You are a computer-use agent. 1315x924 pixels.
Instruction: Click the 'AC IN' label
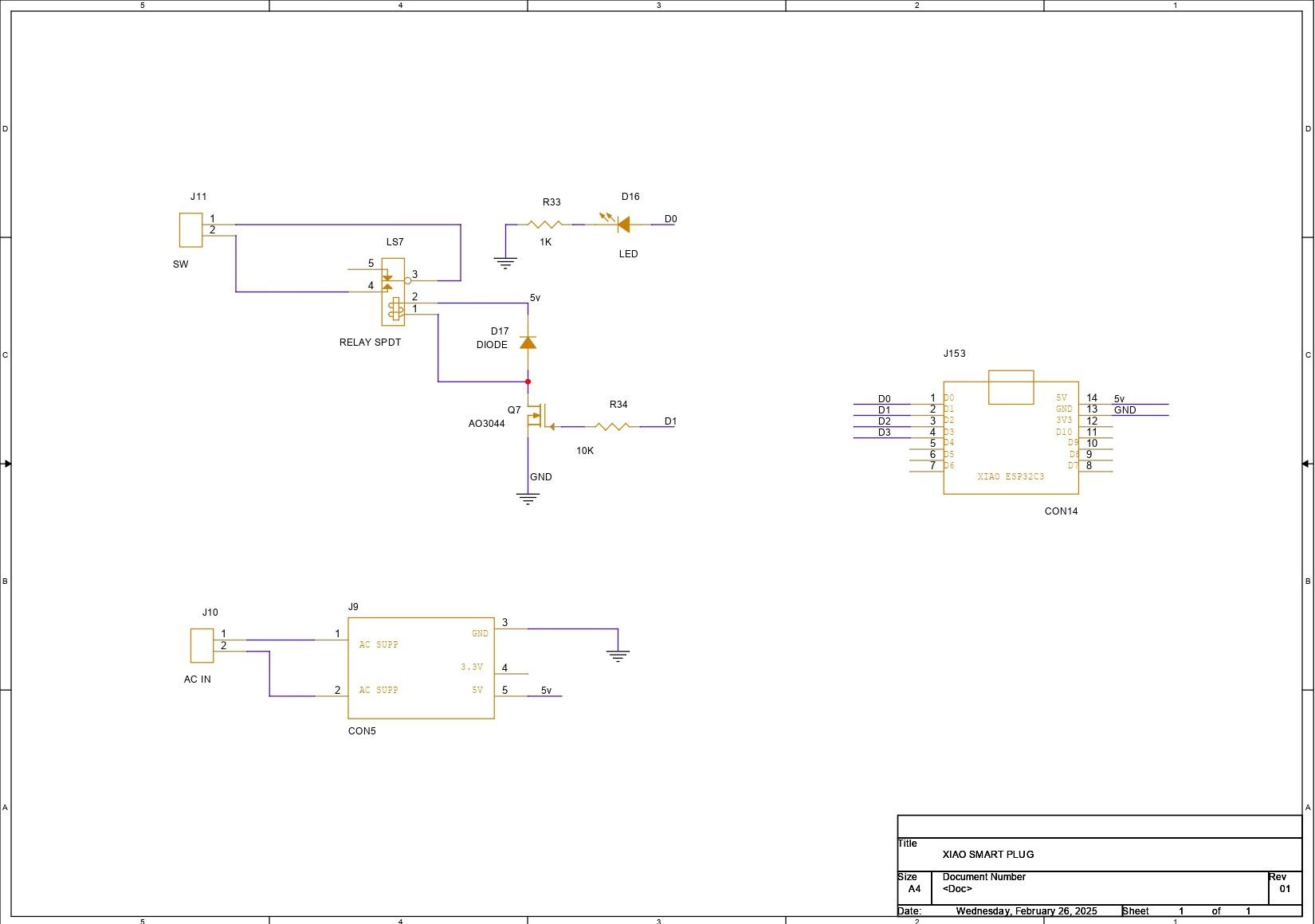coord(197,679)
